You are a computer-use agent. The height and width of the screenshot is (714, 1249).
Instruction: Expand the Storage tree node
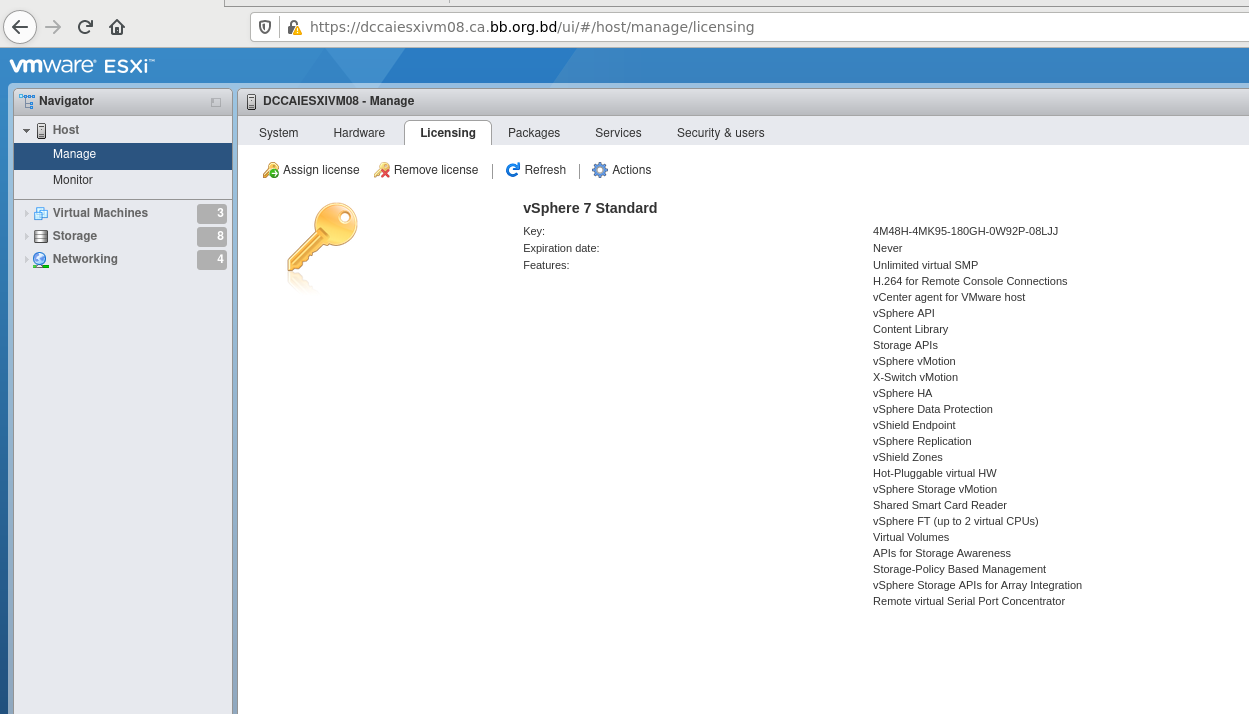27,236
